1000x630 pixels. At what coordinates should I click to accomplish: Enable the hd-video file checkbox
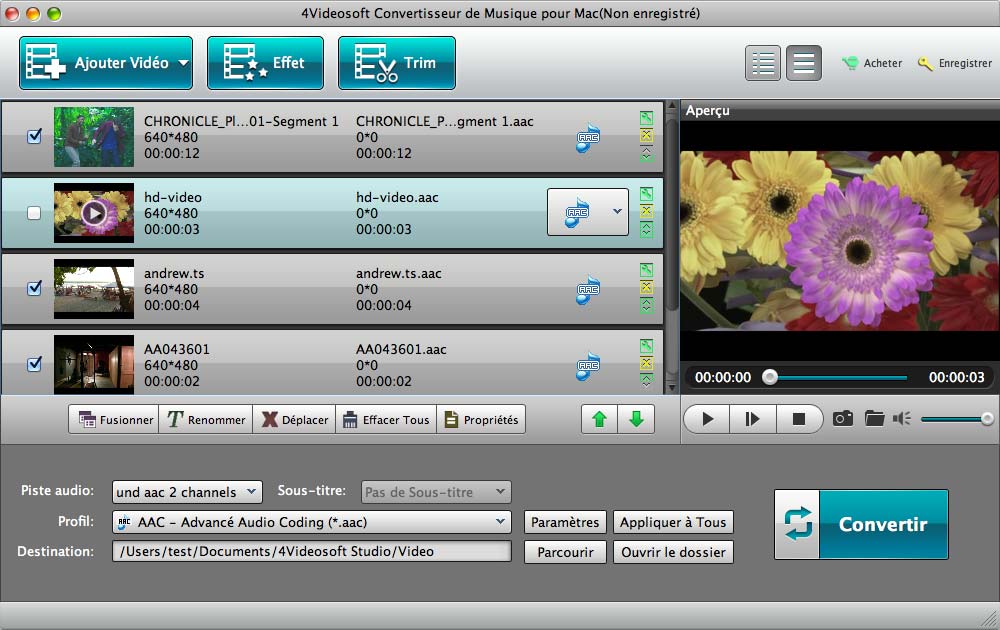34,213
